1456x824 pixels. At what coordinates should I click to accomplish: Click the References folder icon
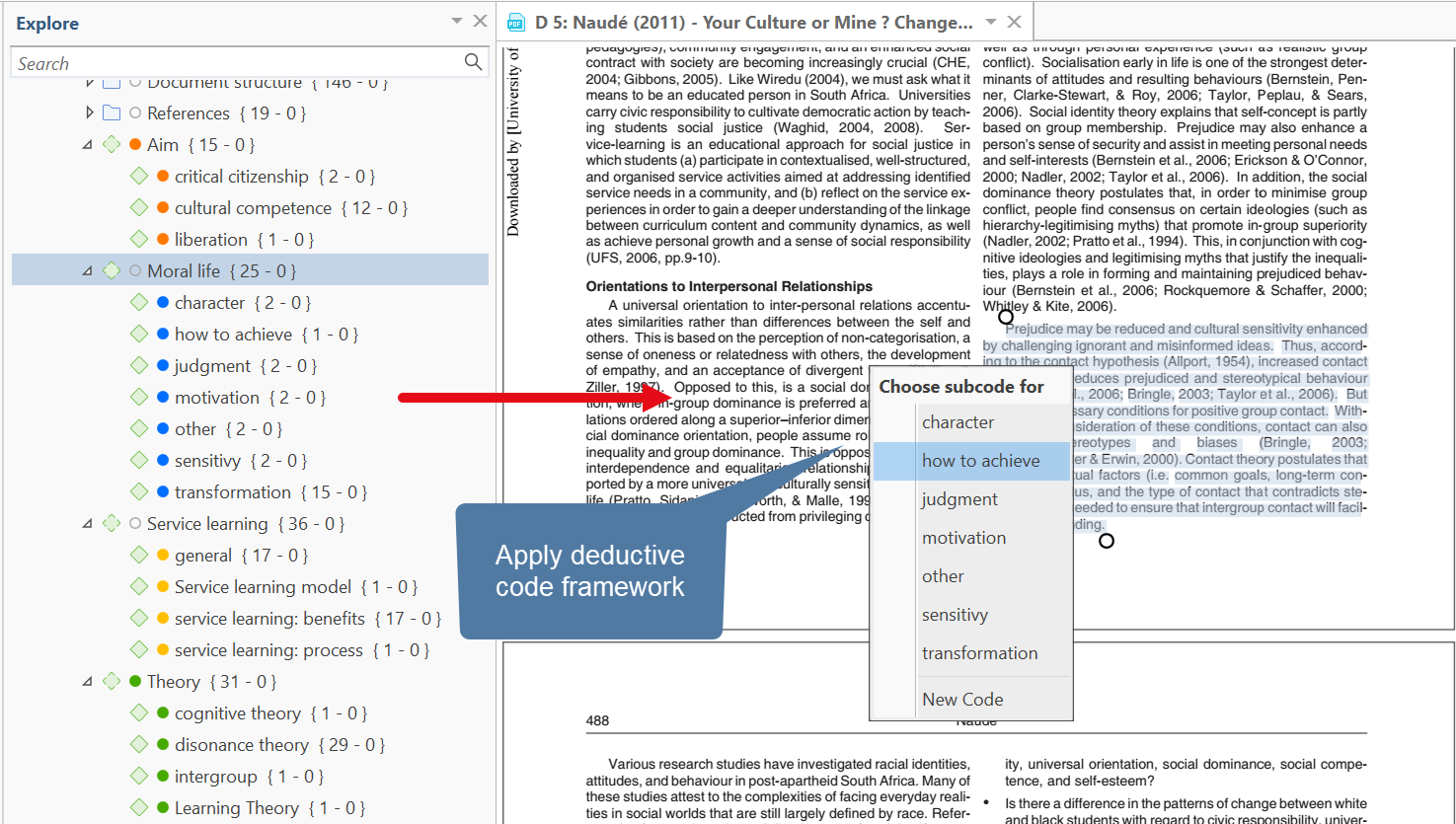[x=112, y=113]
